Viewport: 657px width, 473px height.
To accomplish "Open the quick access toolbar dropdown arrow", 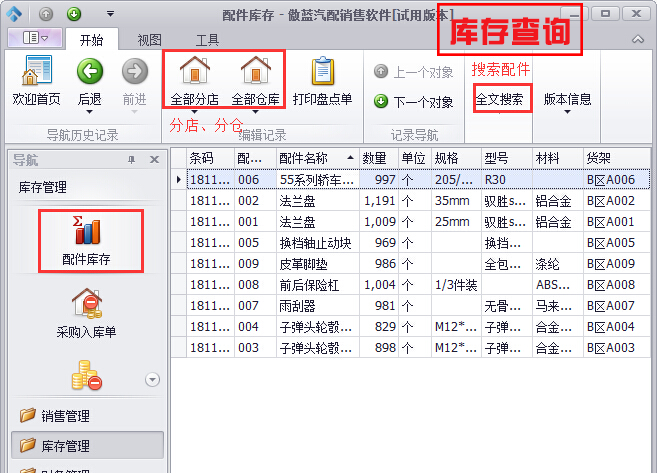I will click(108, 15).
